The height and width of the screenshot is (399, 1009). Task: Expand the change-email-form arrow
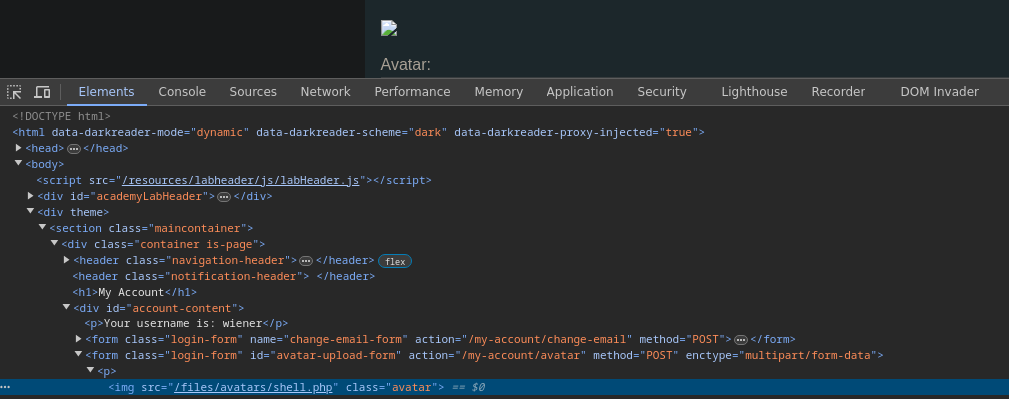click(x=79, y=339)
